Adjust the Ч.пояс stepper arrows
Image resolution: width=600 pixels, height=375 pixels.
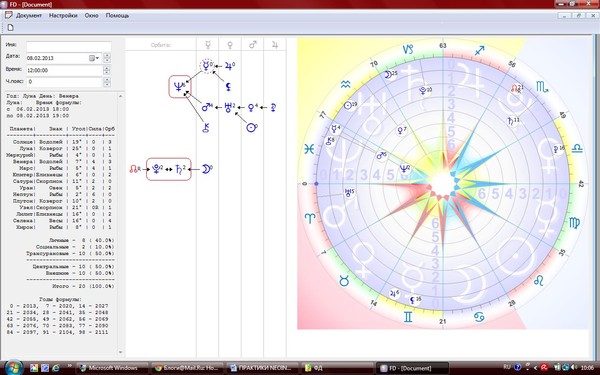pos(107,82)
